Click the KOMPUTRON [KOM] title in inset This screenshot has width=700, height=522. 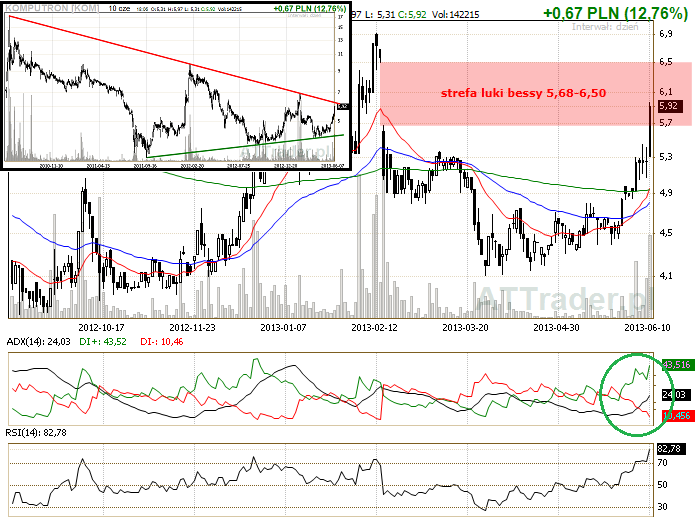click(52, 8)
